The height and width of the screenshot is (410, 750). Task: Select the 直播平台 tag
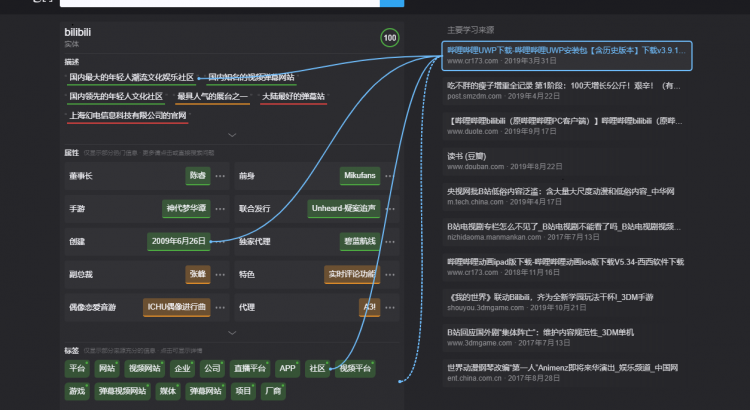pyautogui.click(x=249, y=369)
